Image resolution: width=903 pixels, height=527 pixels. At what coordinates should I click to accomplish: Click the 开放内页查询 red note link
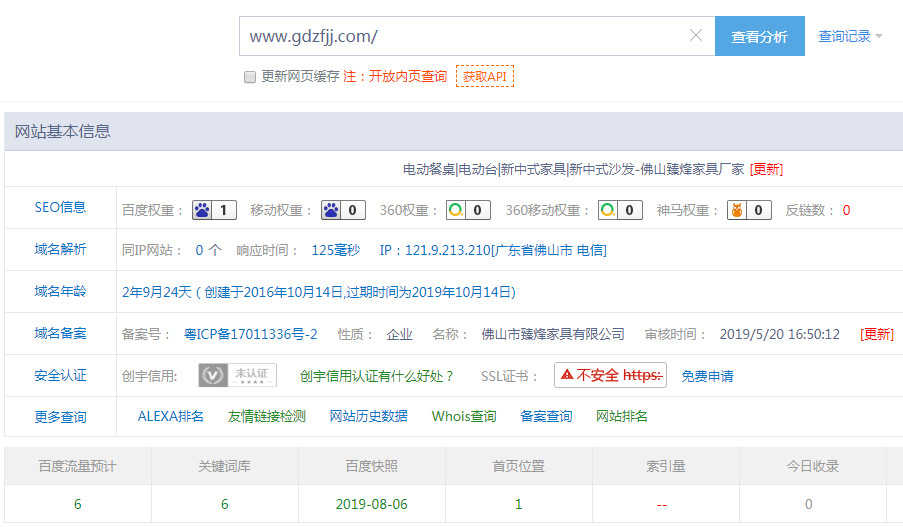(408, 77)
